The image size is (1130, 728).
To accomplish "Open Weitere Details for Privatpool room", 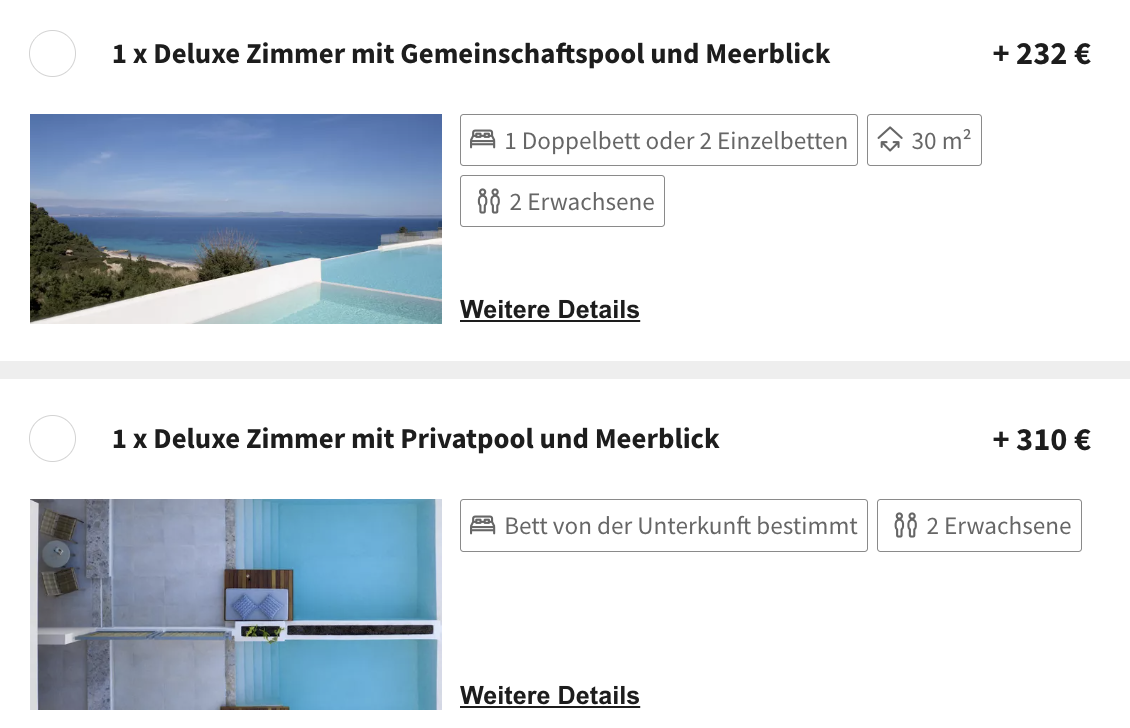I will coord(550,695).
